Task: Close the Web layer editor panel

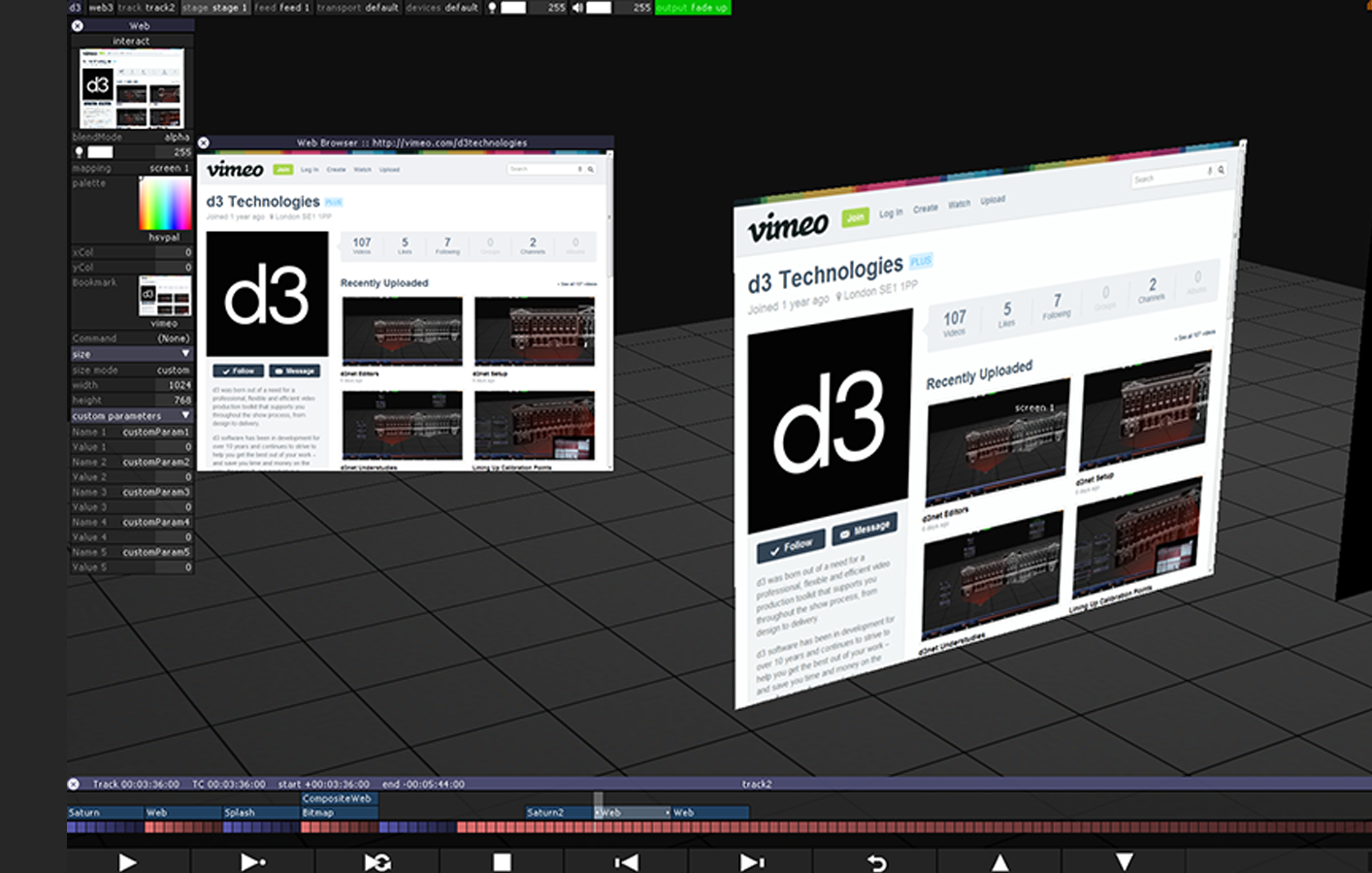Action: 78,26
